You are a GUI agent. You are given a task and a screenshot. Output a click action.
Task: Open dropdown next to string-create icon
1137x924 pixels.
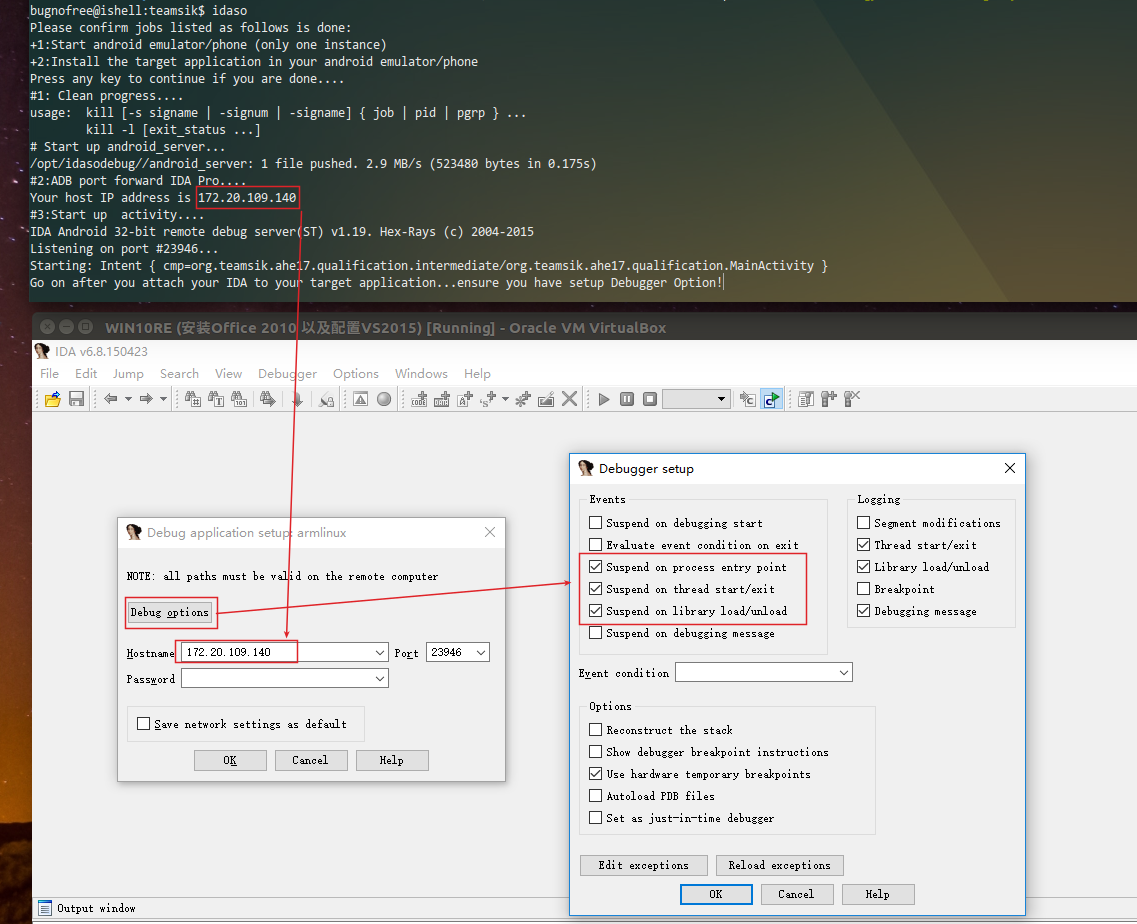pyautogui.click(x=505, y=399)
